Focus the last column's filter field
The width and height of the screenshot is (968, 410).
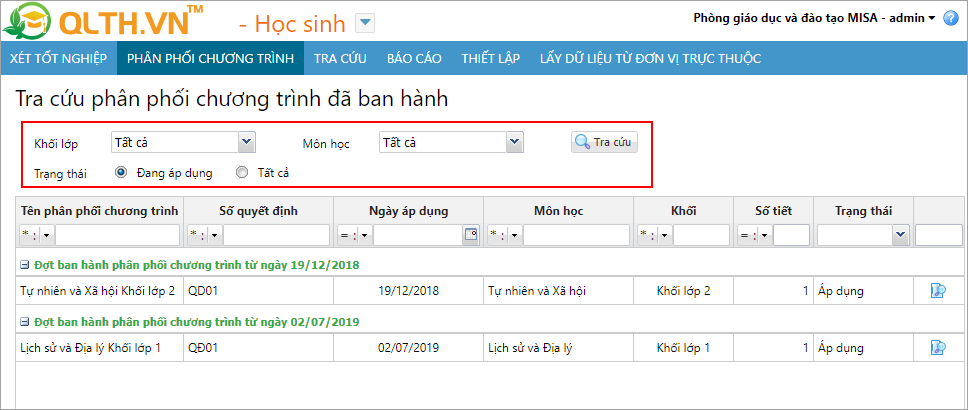[938, 235]
